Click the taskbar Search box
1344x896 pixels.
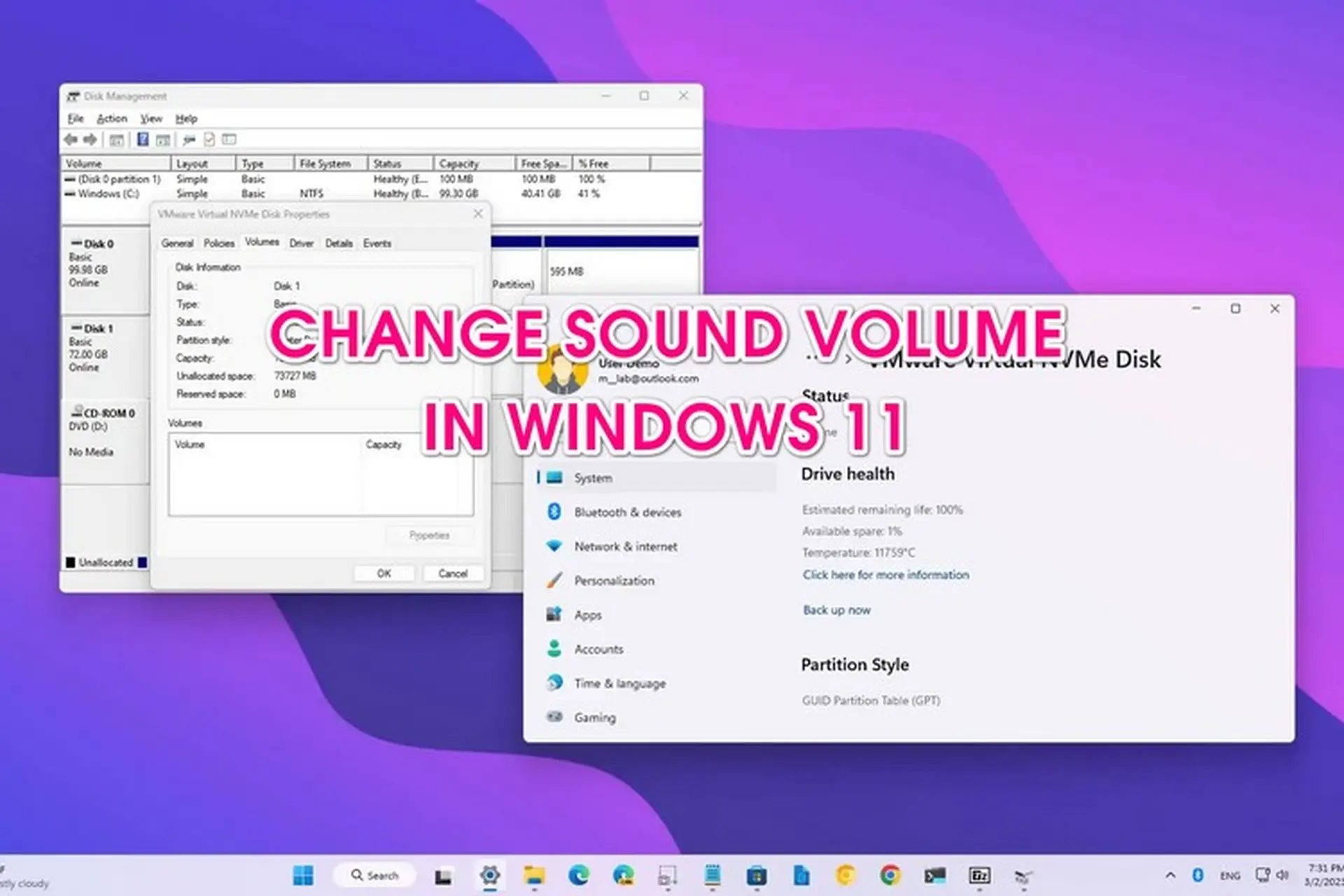click(x=374, y=875)
